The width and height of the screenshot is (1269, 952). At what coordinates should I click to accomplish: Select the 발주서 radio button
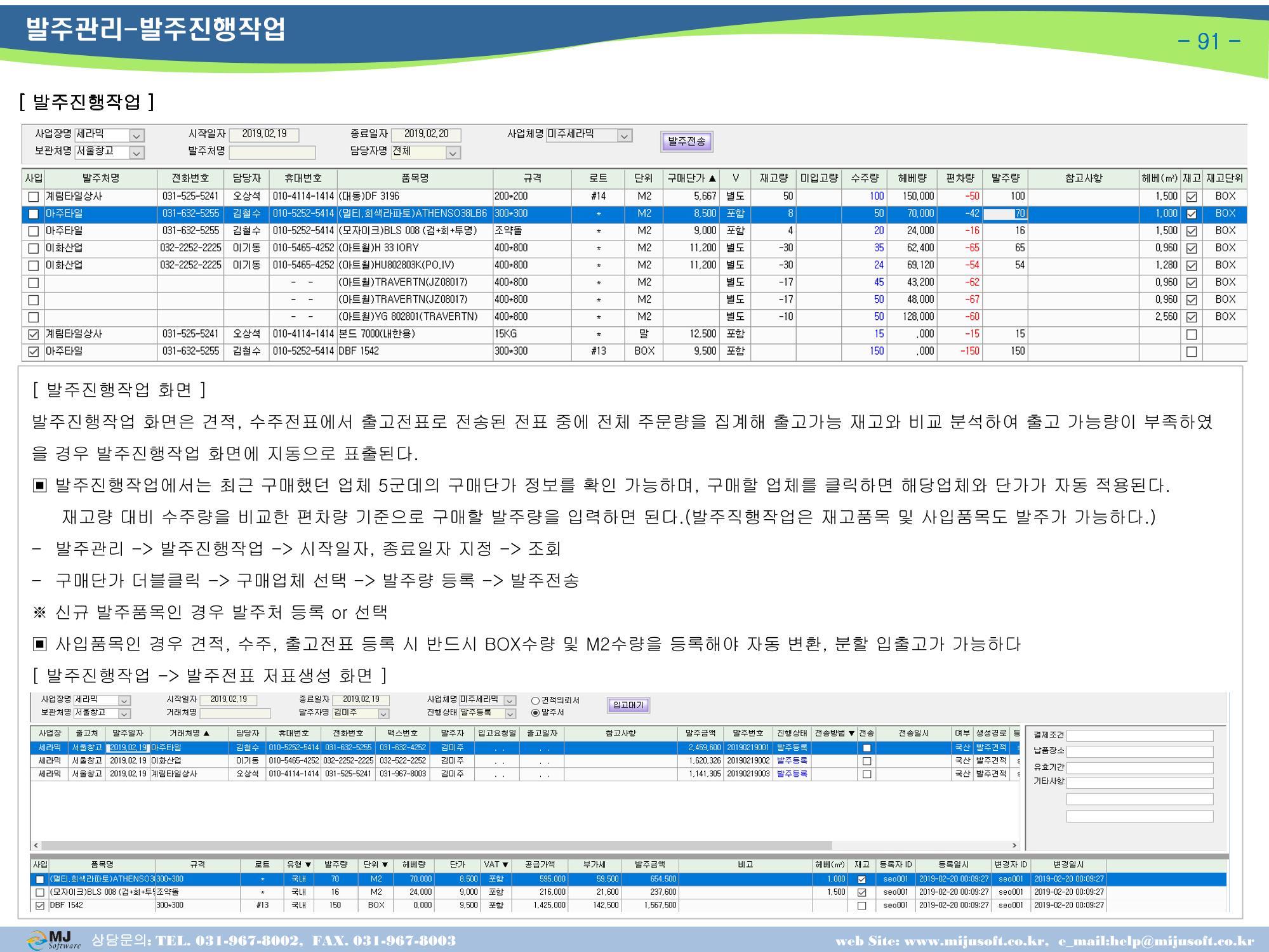tap(535, 713)
